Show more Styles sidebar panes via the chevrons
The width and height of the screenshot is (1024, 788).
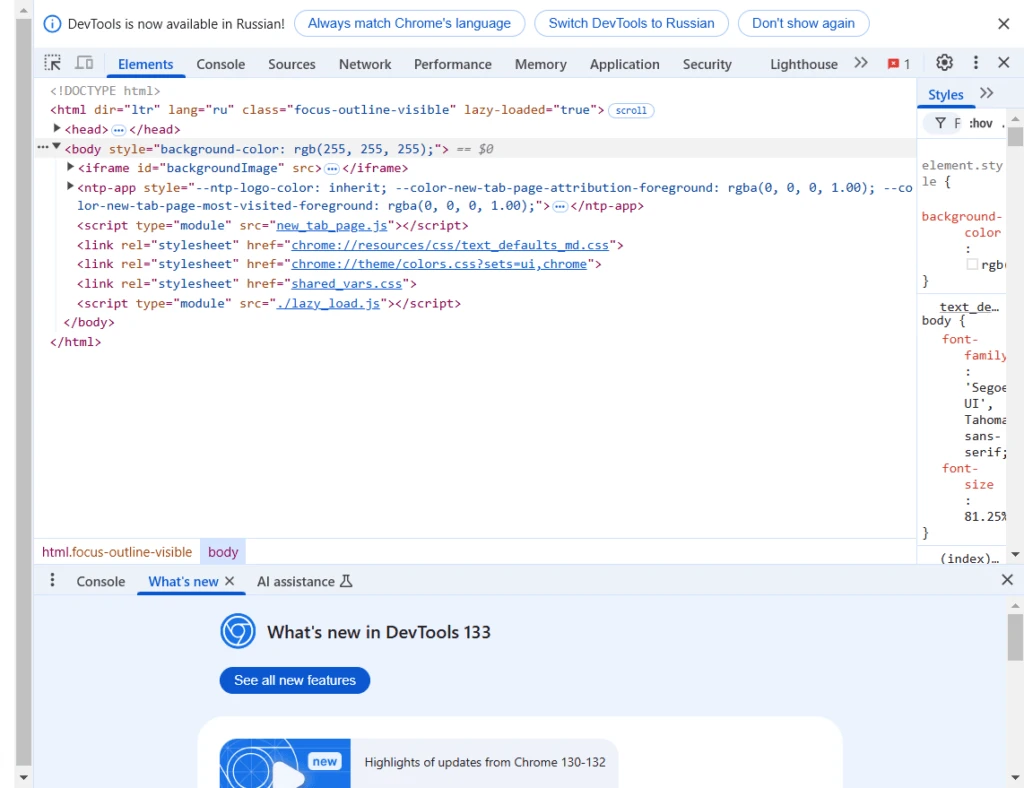pos(986,93)
